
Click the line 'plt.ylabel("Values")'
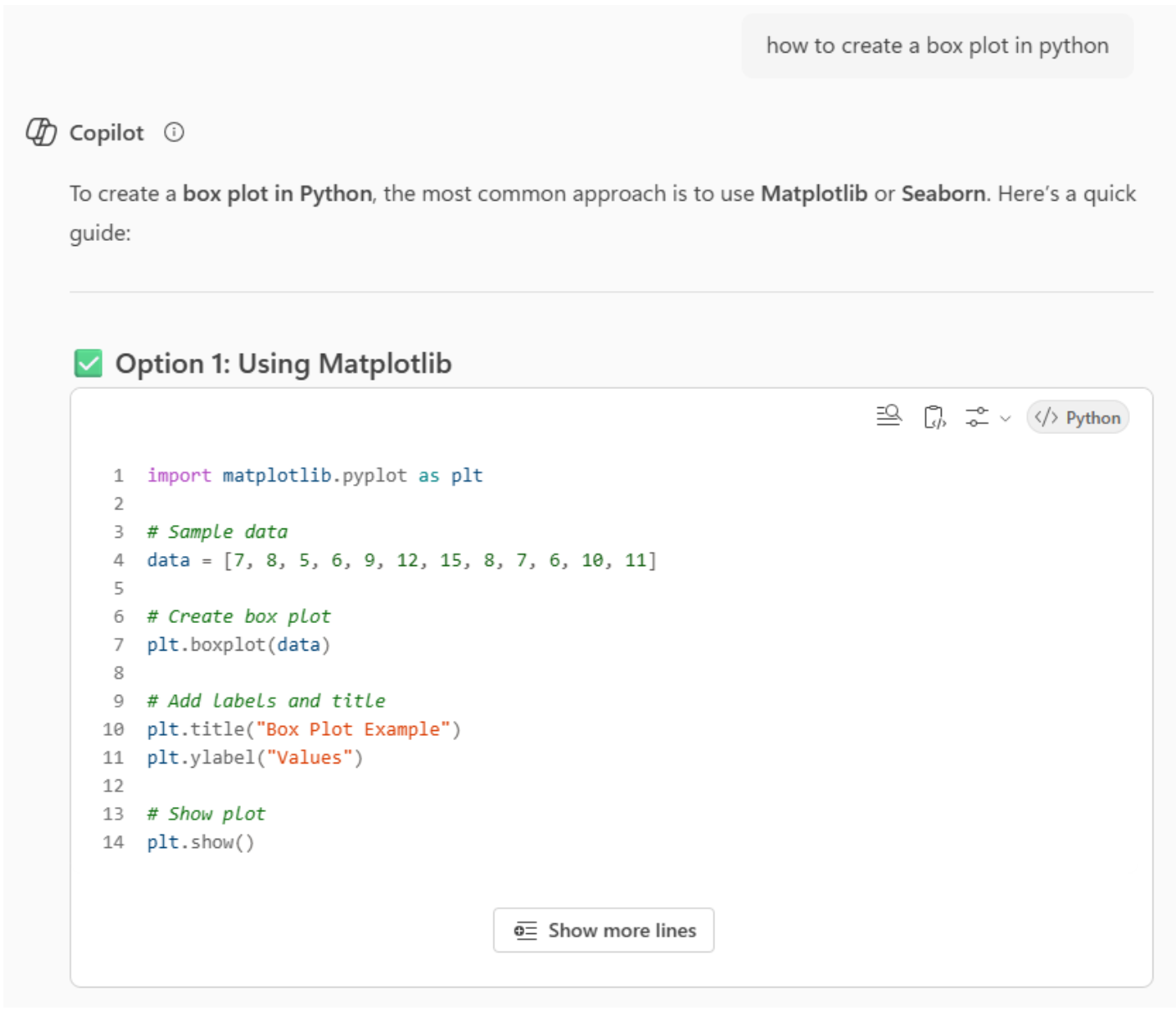(255, 758)
